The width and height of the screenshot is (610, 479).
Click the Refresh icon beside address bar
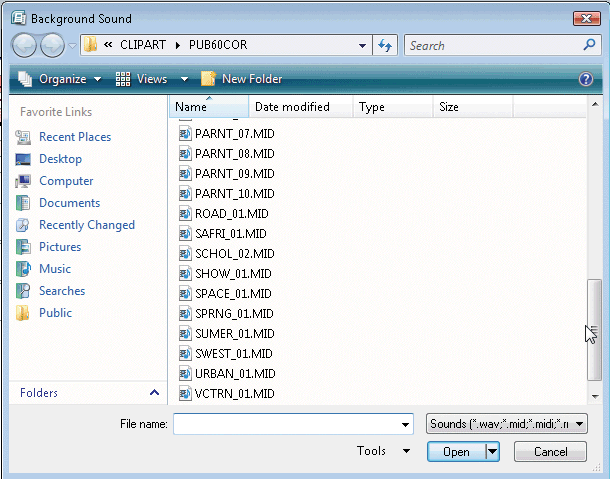point(385,45)
